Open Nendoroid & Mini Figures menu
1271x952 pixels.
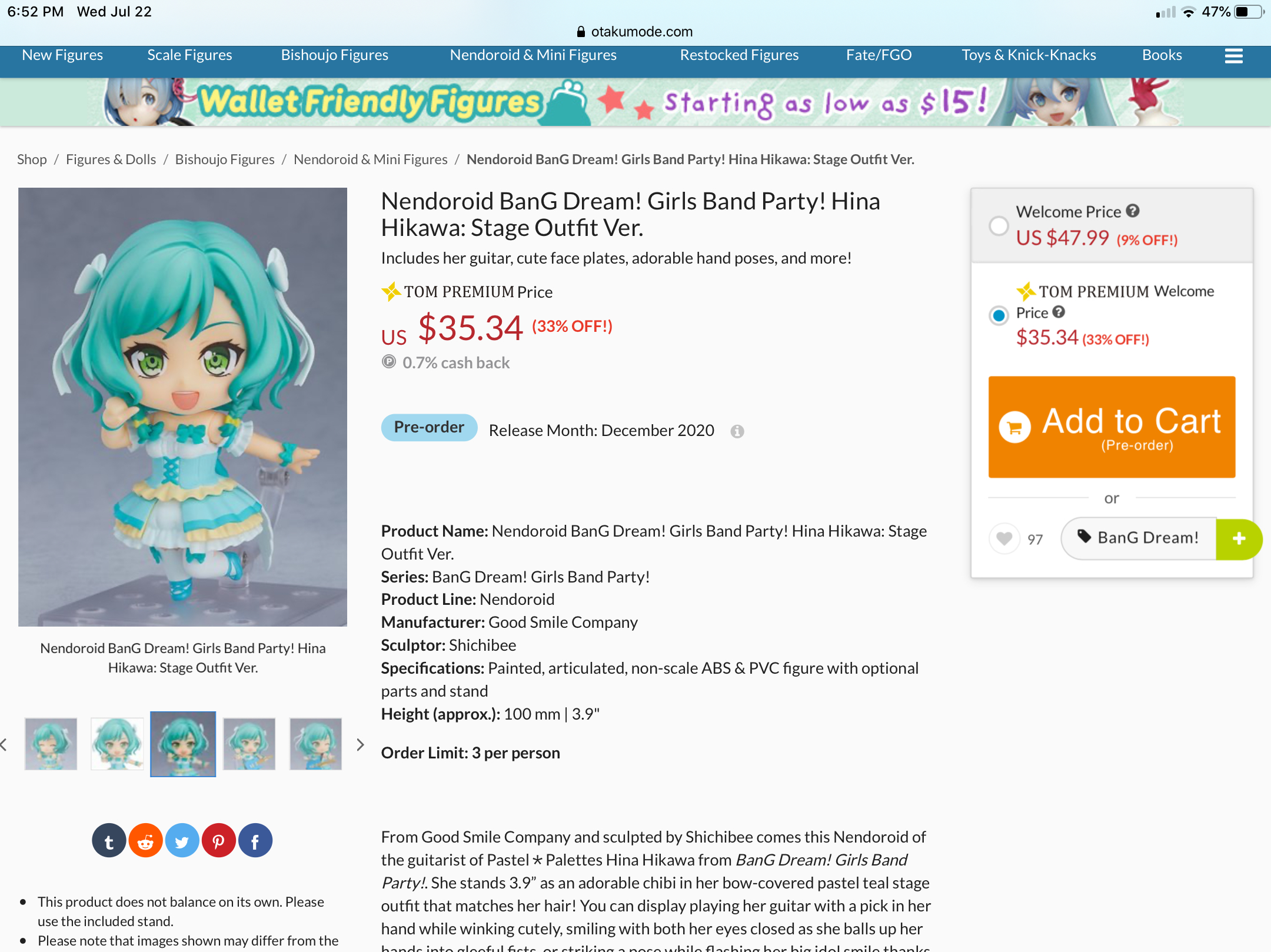[x=533, y=55]
